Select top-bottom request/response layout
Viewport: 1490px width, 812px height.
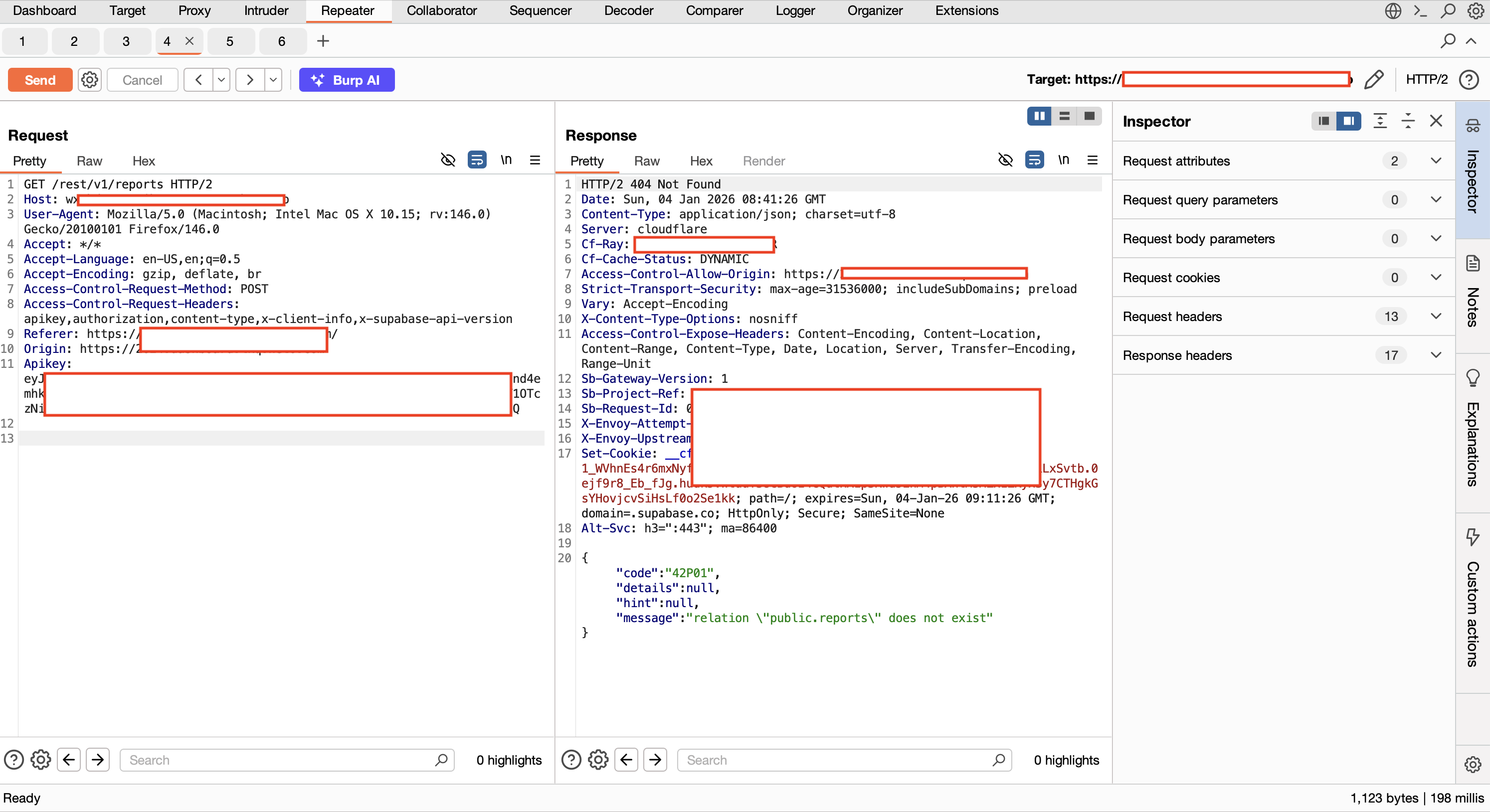click(x=1064, y=116)
